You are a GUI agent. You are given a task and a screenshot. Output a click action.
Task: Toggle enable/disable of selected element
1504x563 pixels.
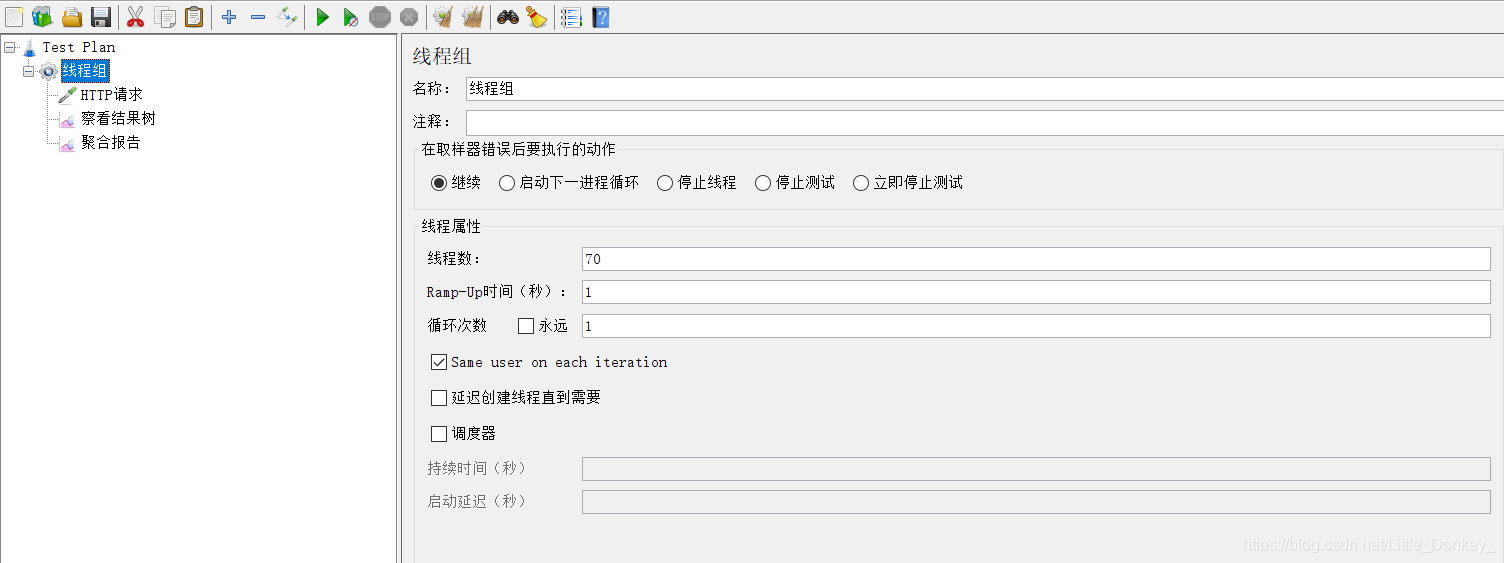287,17
